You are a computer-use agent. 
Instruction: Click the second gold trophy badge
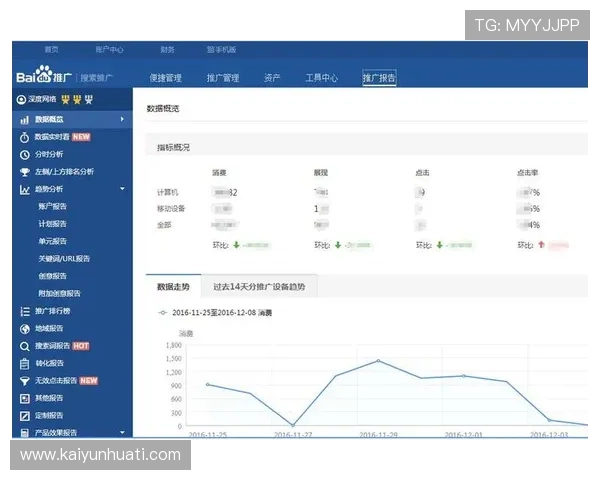pyautogui.click(x=77, y=100)
